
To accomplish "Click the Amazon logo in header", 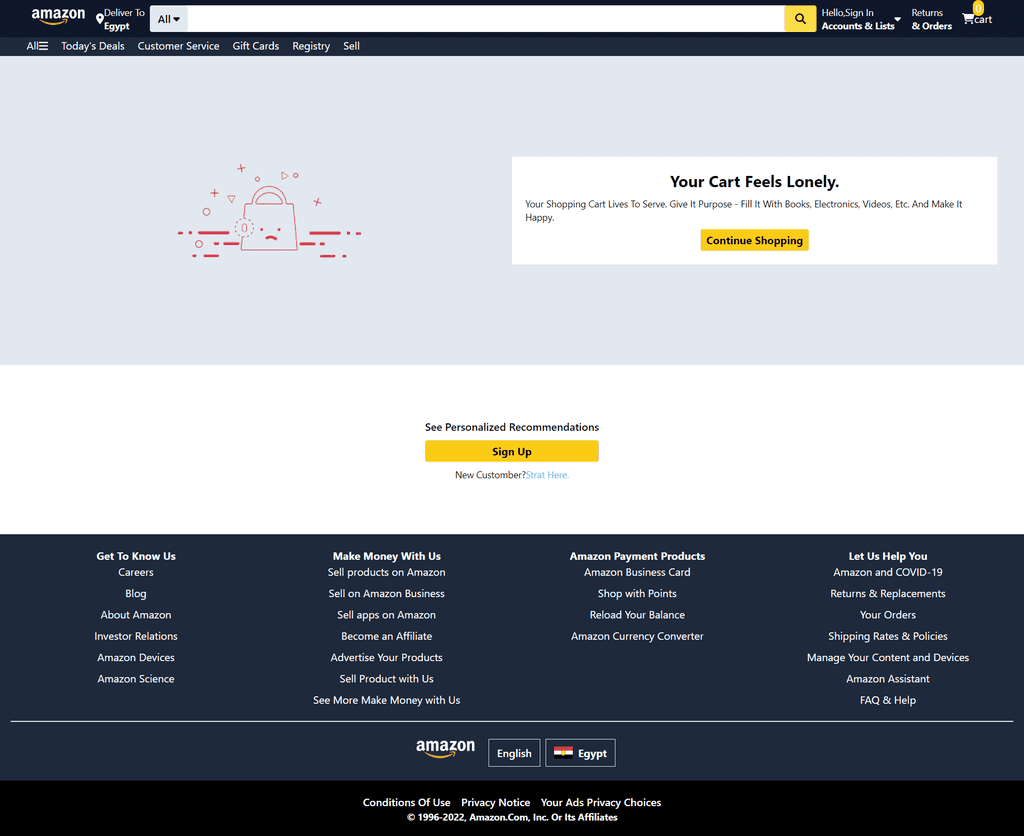I will 58,16.
